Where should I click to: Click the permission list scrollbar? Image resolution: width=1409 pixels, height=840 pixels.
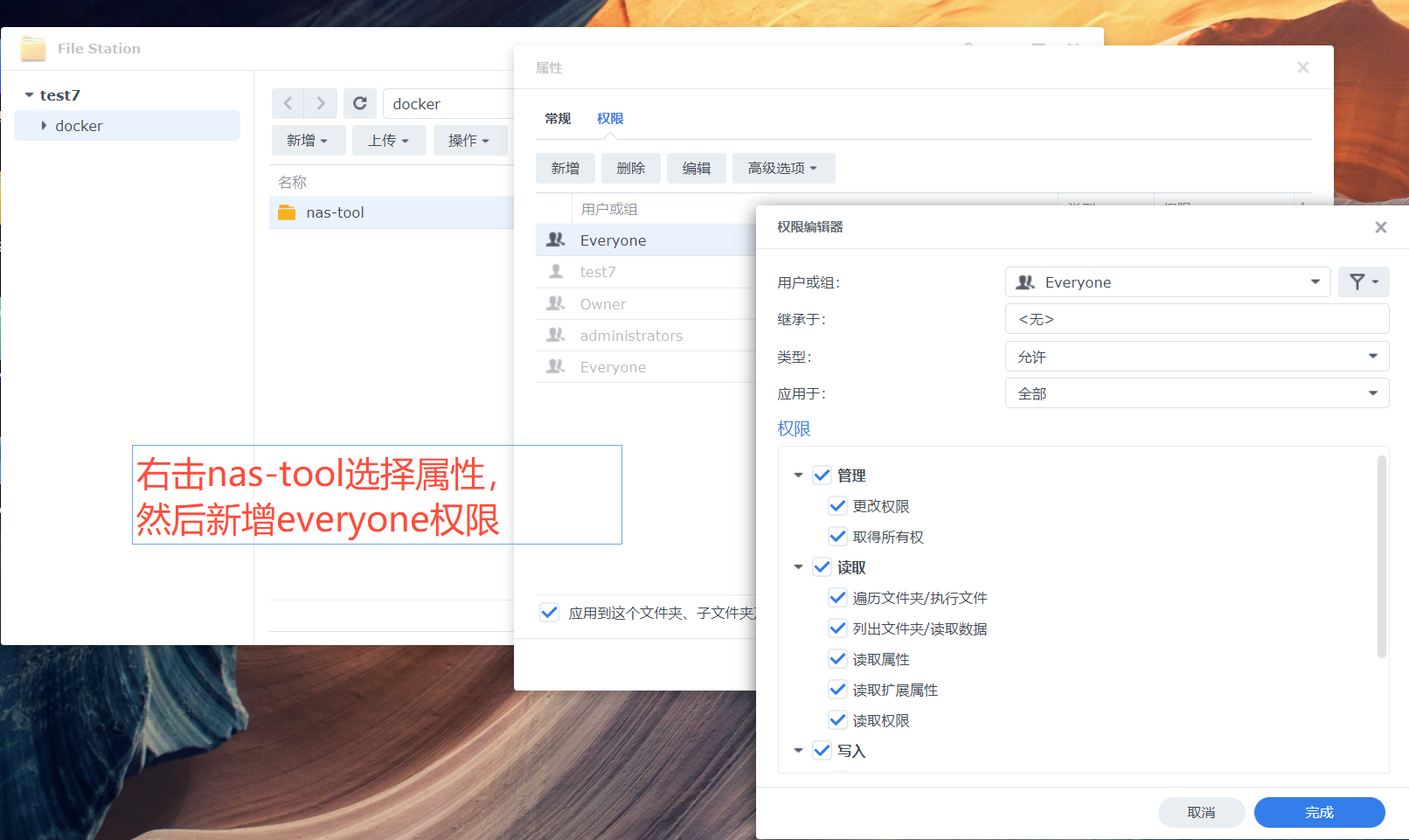click(x=1382, y=556)
